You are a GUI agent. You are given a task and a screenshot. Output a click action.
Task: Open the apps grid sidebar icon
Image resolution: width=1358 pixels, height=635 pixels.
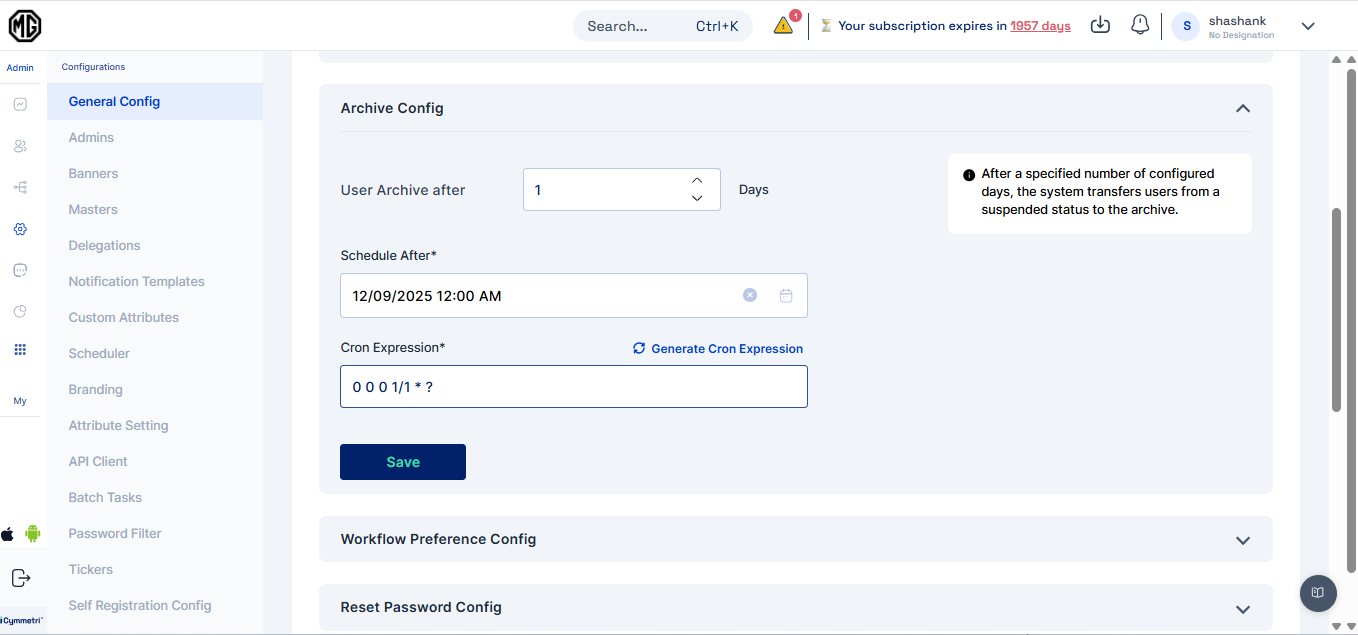20,350
